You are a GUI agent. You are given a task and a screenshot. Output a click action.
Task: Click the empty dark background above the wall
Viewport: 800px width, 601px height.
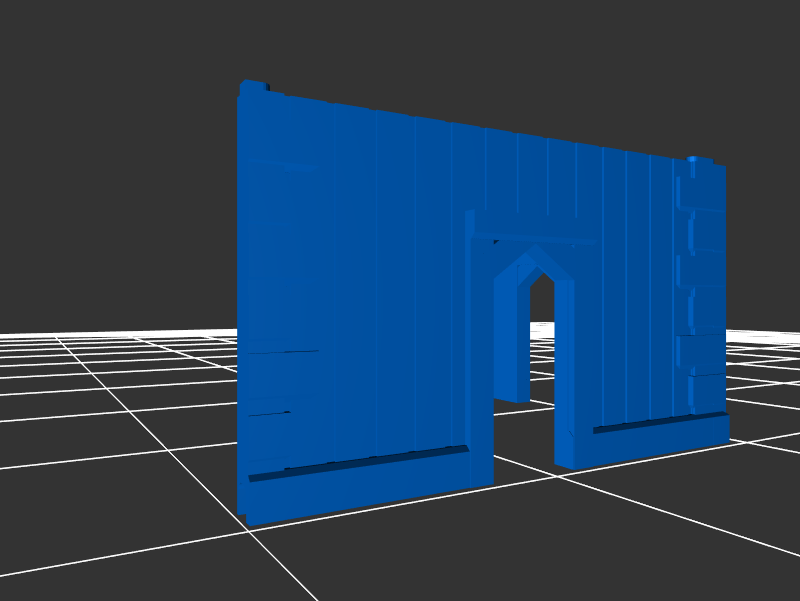coord(500,50)
